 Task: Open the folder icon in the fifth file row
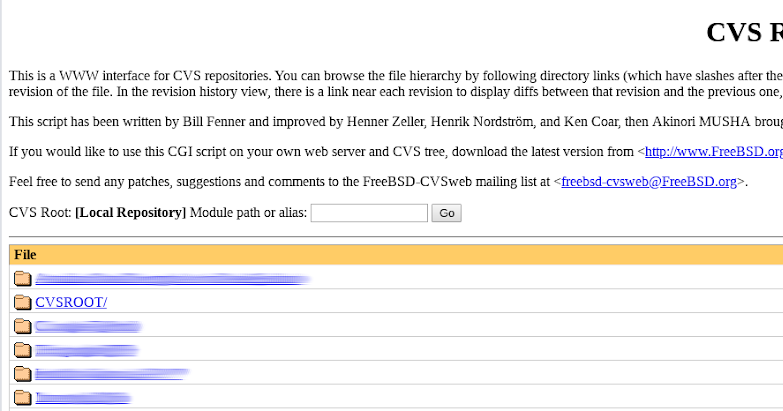[x=22, y=374]
